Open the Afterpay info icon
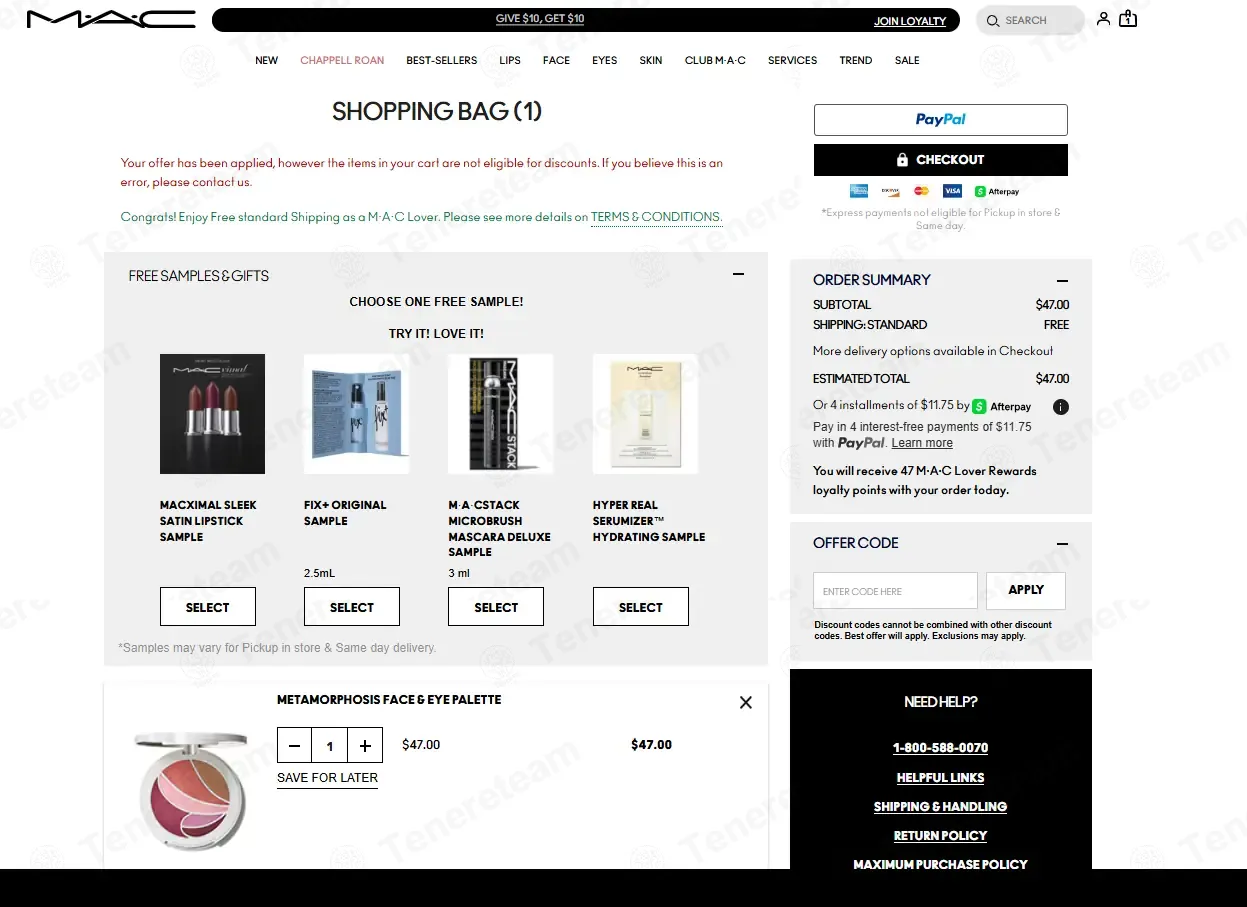1247x907 pixels. coord(1061,407)
